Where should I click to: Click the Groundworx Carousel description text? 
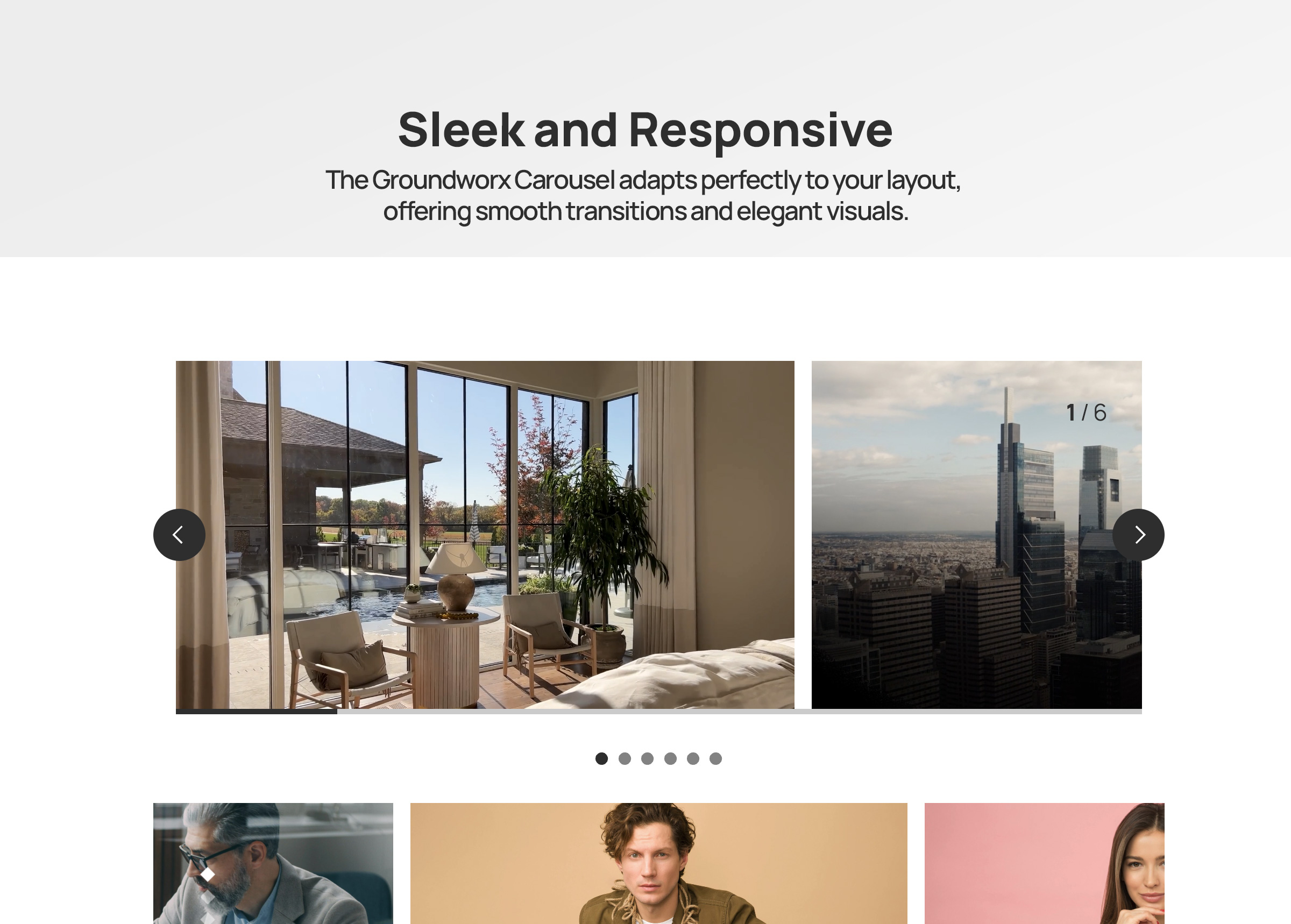pos(643,195)
